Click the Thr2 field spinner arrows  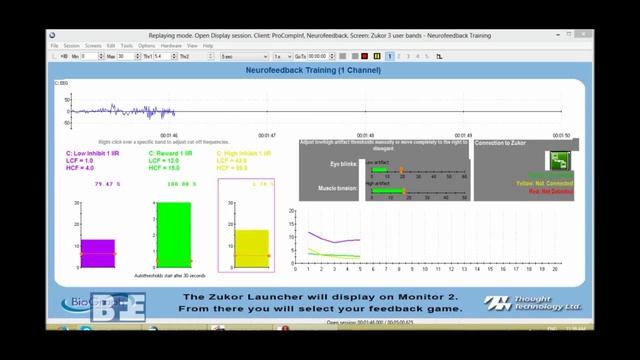211,56
